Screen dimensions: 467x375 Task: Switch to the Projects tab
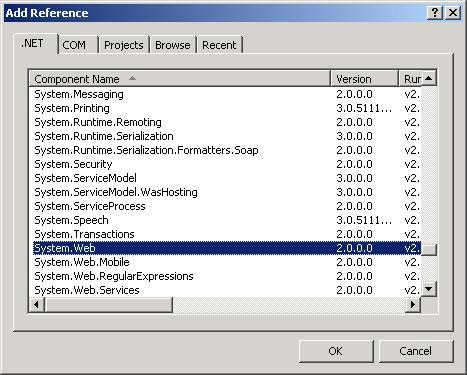pos(124,45)
